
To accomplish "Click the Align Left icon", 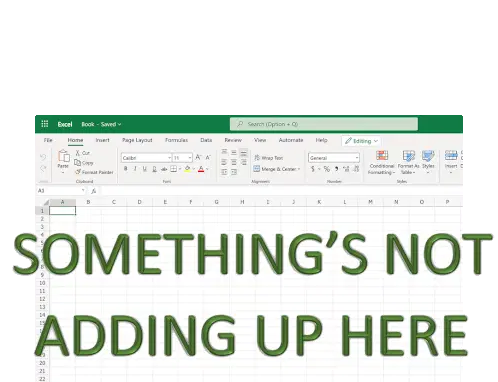I will coord(224,162).
